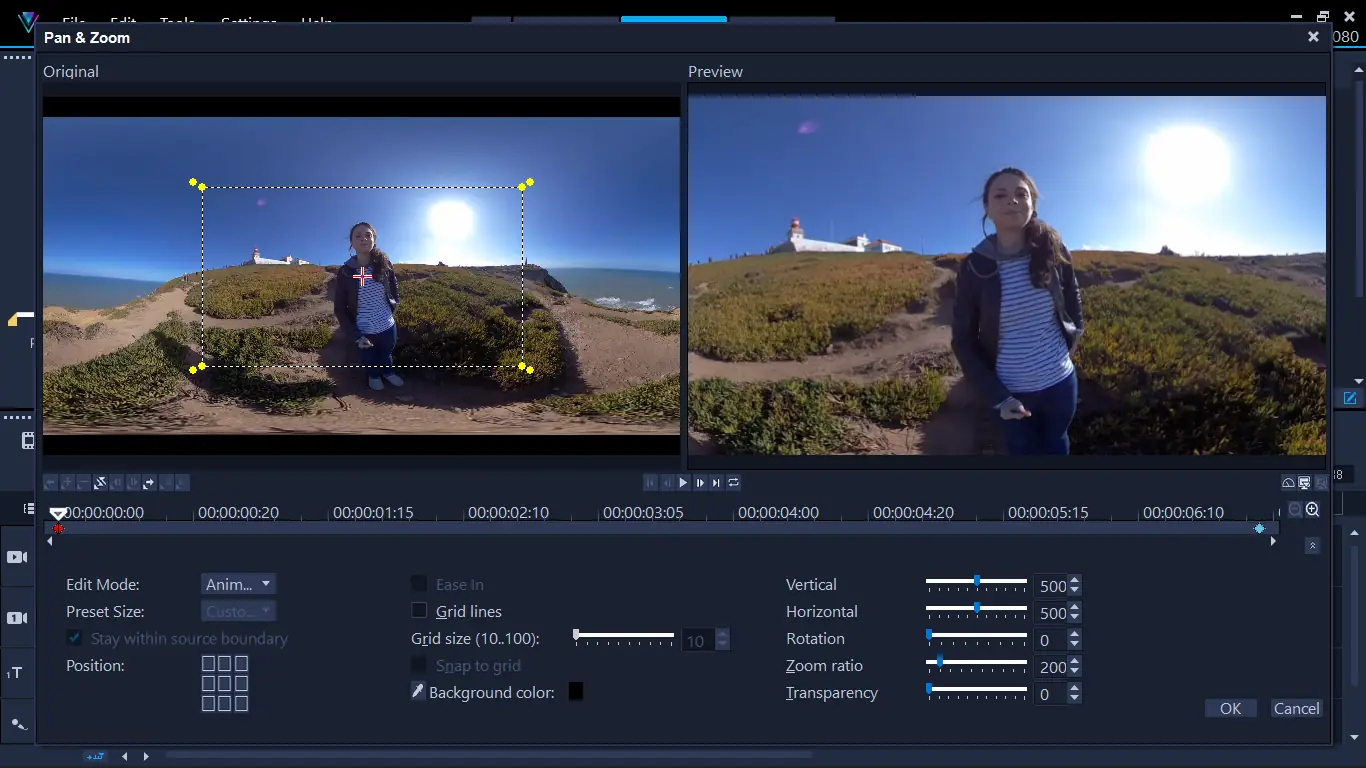The image size is (1366, 768).
Task: Jump to the next frame
Action: point(699,482)
